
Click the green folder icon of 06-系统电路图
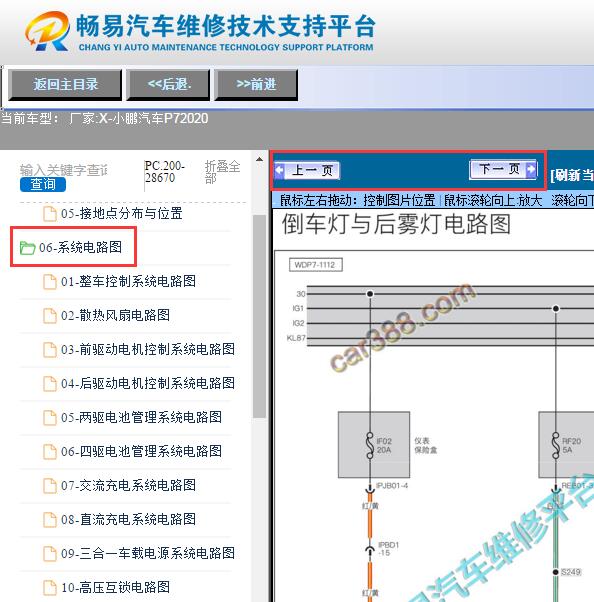27,248
